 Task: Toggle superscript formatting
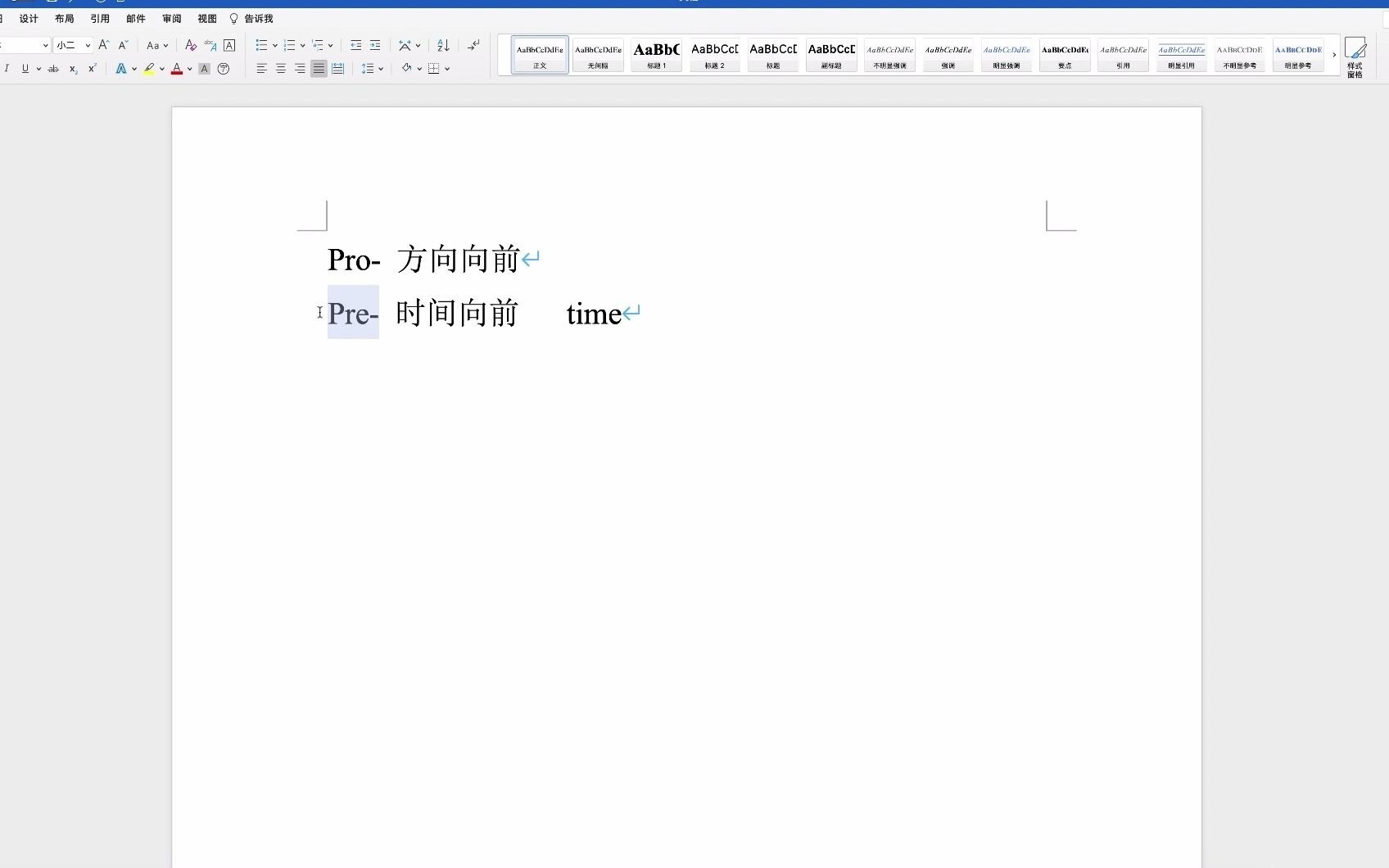point(92,69)
